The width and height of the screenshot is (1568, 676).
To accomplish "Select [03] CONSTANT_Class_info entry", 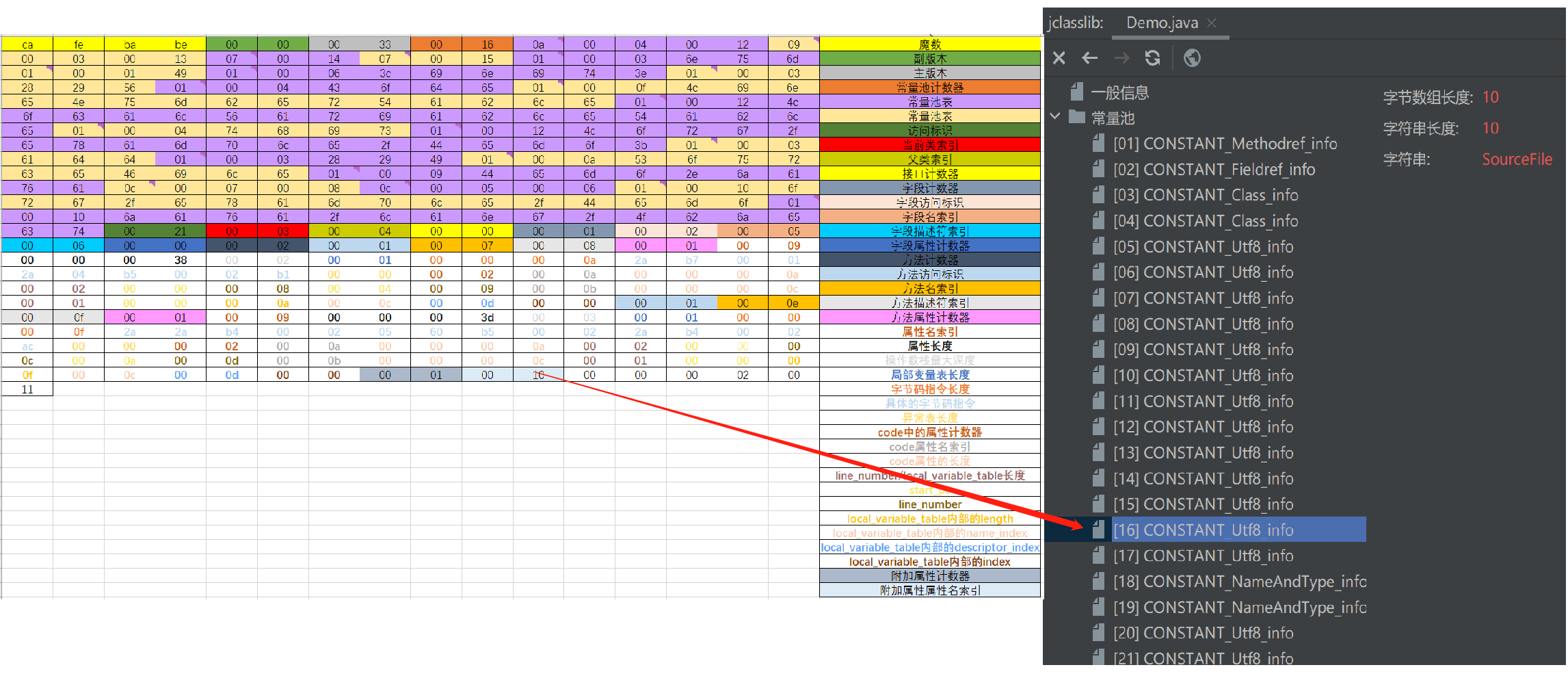I will click(1205, 196).
